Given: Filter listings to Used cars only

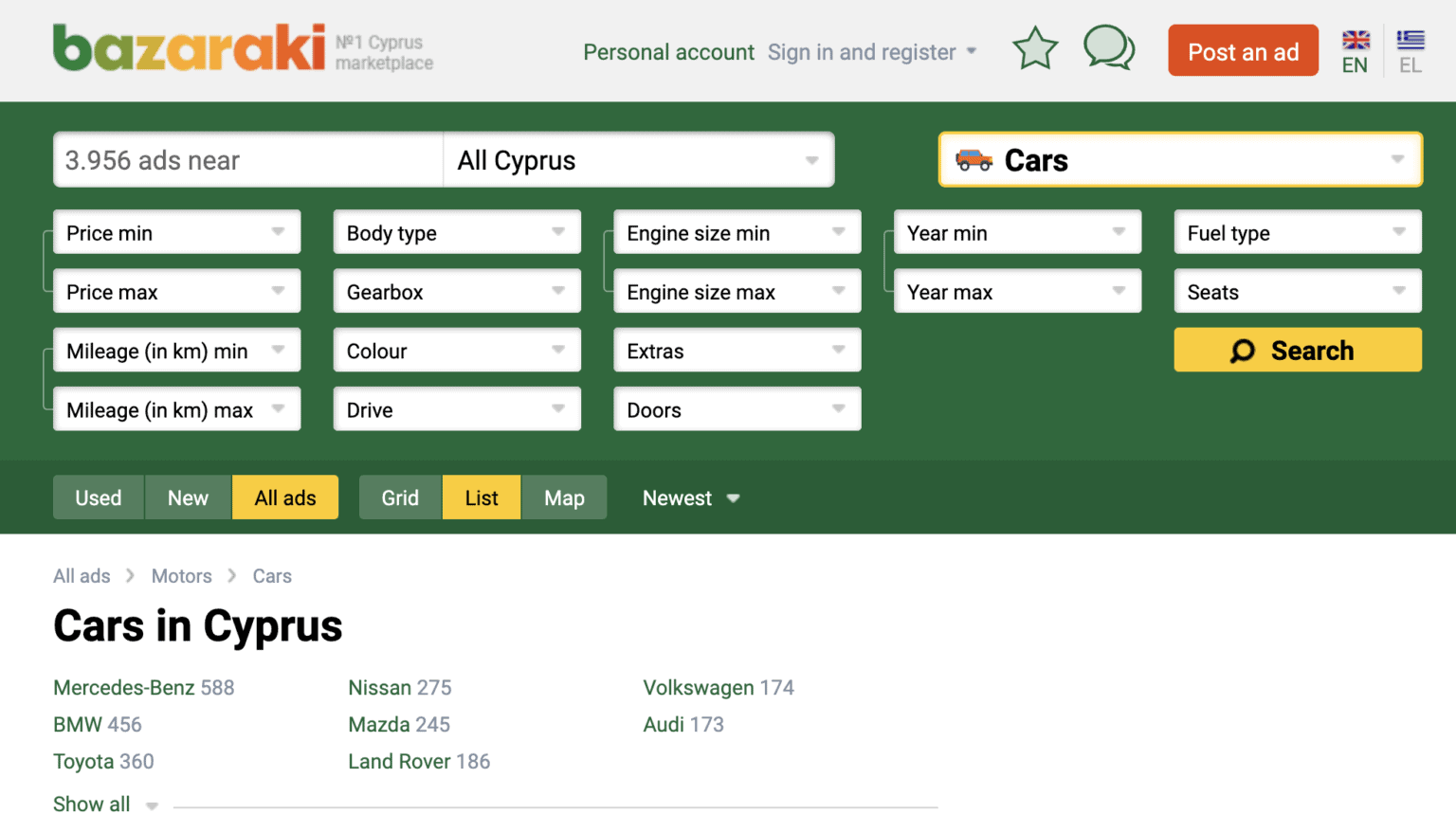Looking at the screenshot, I should [98, 497].
